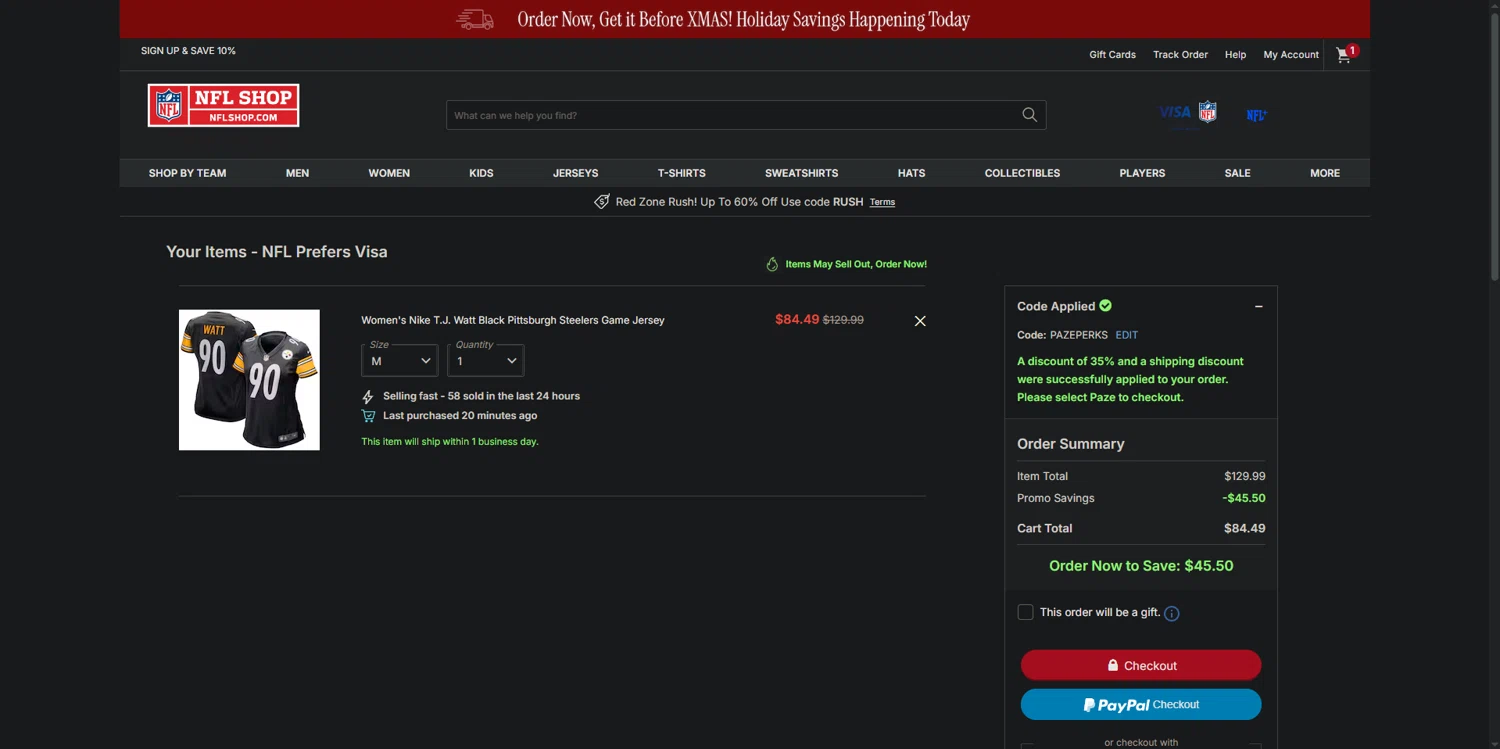The height and width of the screenshot is (749, 1500).
Task: Open Gift Cards link
Action: pos(1113,55)
